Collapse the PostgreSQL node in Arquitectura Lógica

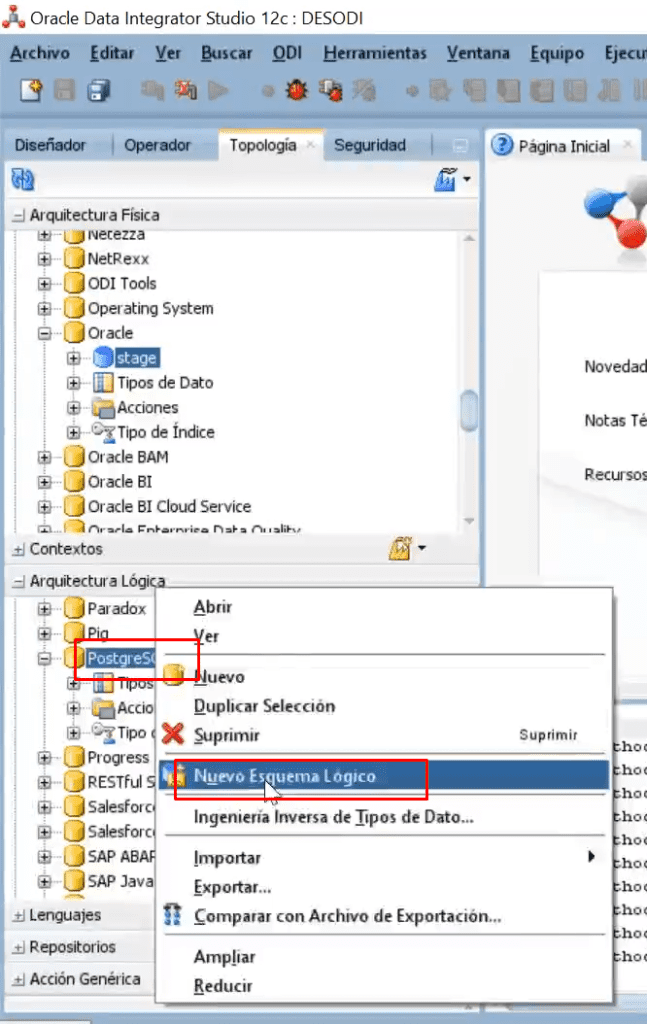(44, 658)
